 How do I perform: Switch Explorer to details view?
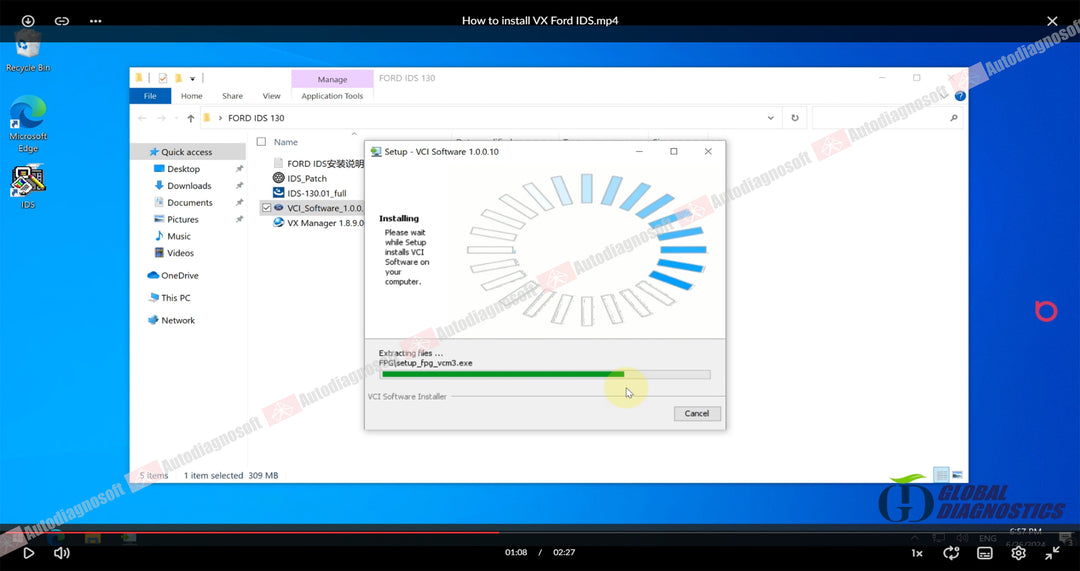click(941, 475)
